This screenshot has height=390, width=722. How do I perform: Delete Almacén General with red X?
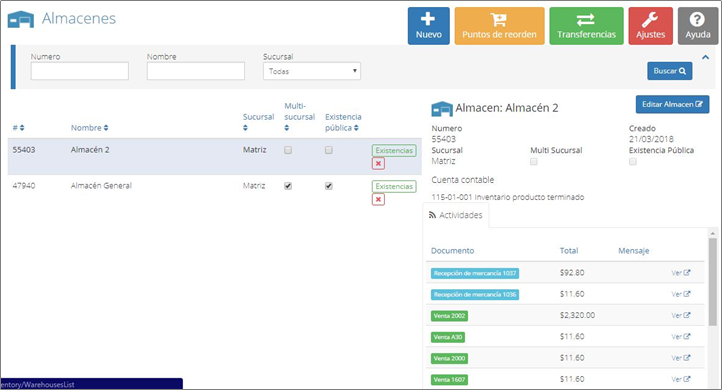[x=378, y=199]
